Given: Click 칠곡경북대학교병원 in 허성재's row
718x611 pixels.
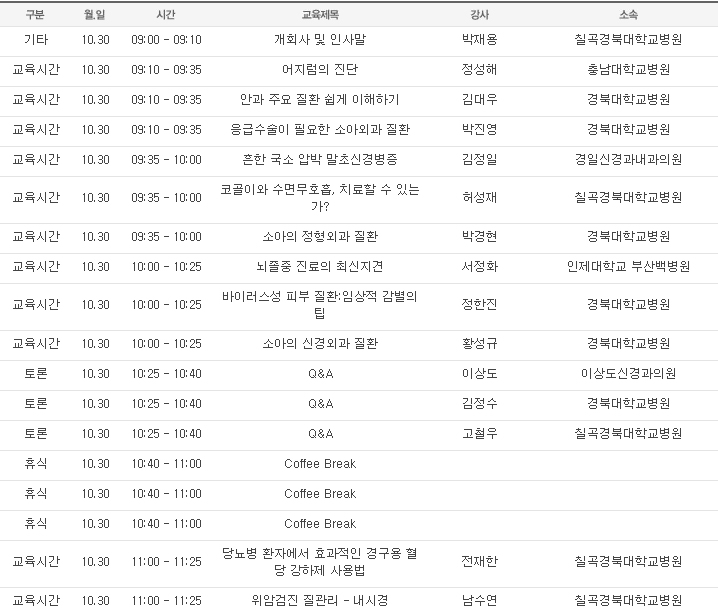Looking at the screenshot, I should (628, 197).
